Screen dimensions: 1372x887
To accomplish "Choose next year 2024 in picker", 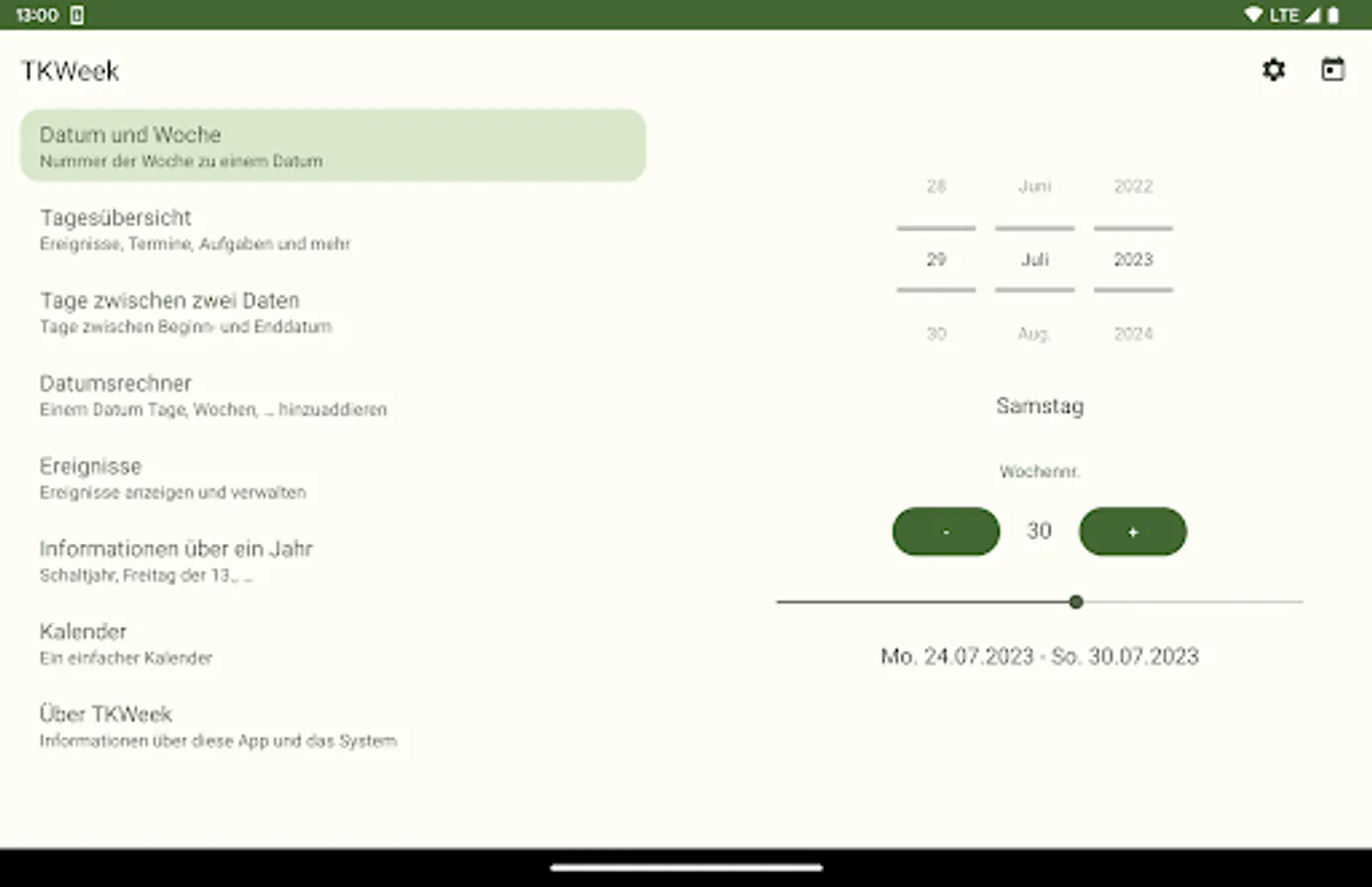I will tap(1133, 334).
